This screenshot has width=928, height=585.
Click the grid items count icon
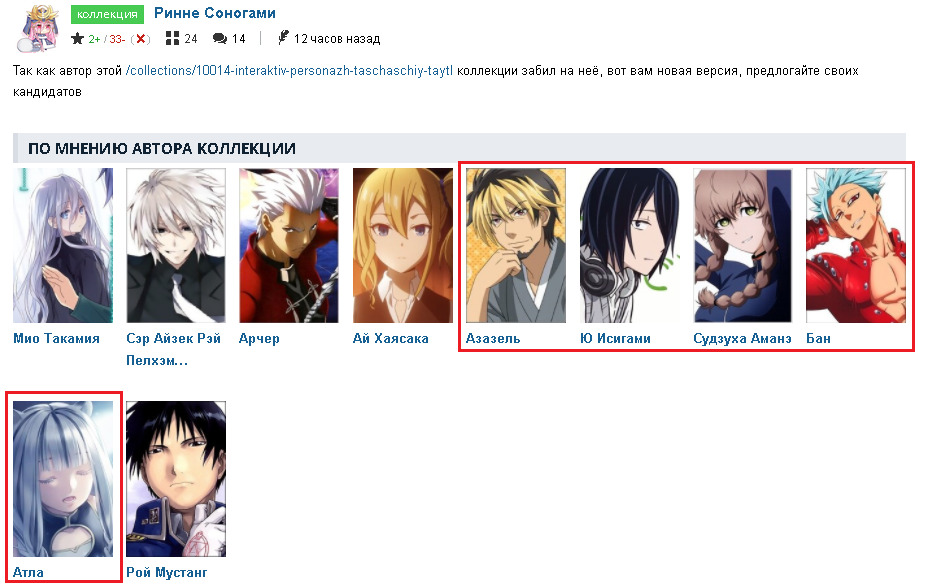click(x=172, y=38)
